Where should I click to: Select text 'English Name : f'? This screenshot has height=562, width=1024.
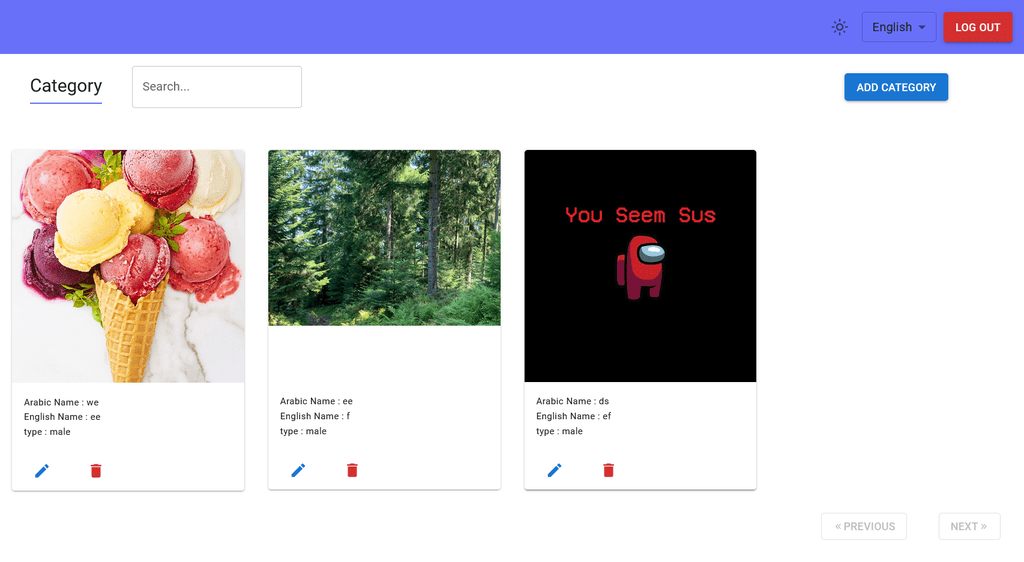(x=315, y=416)
